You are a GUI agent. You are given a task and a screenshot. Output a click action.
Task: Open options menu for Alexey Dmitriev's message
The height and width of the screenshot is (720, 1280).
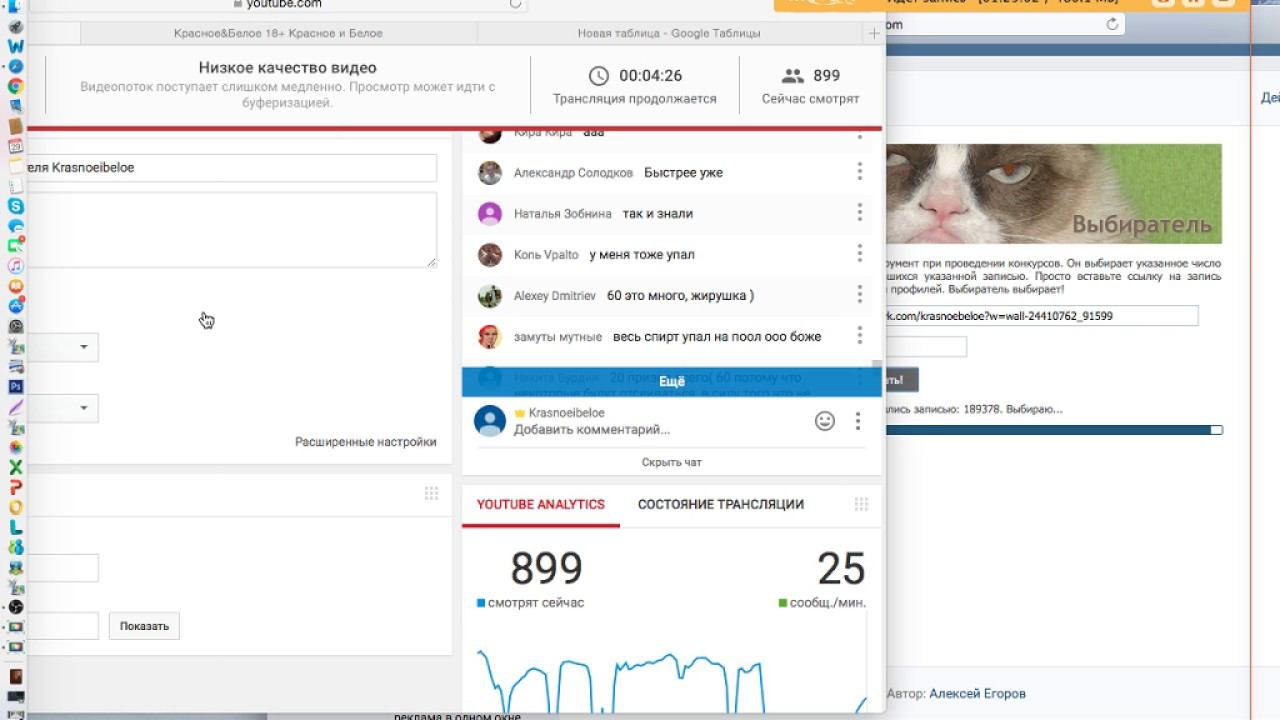click(x=859, y=295)
